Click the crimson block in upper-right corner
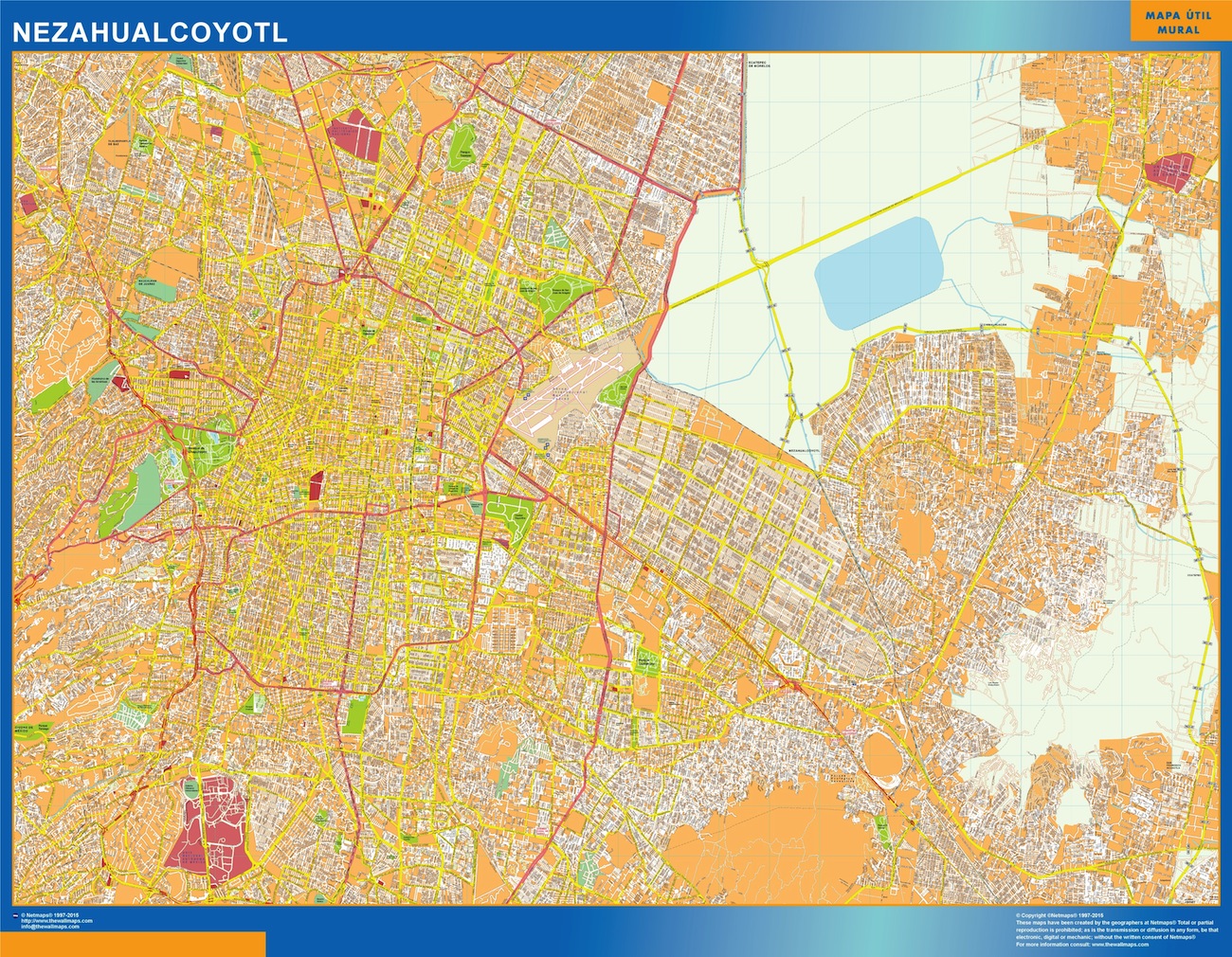 pos(1171,171)
